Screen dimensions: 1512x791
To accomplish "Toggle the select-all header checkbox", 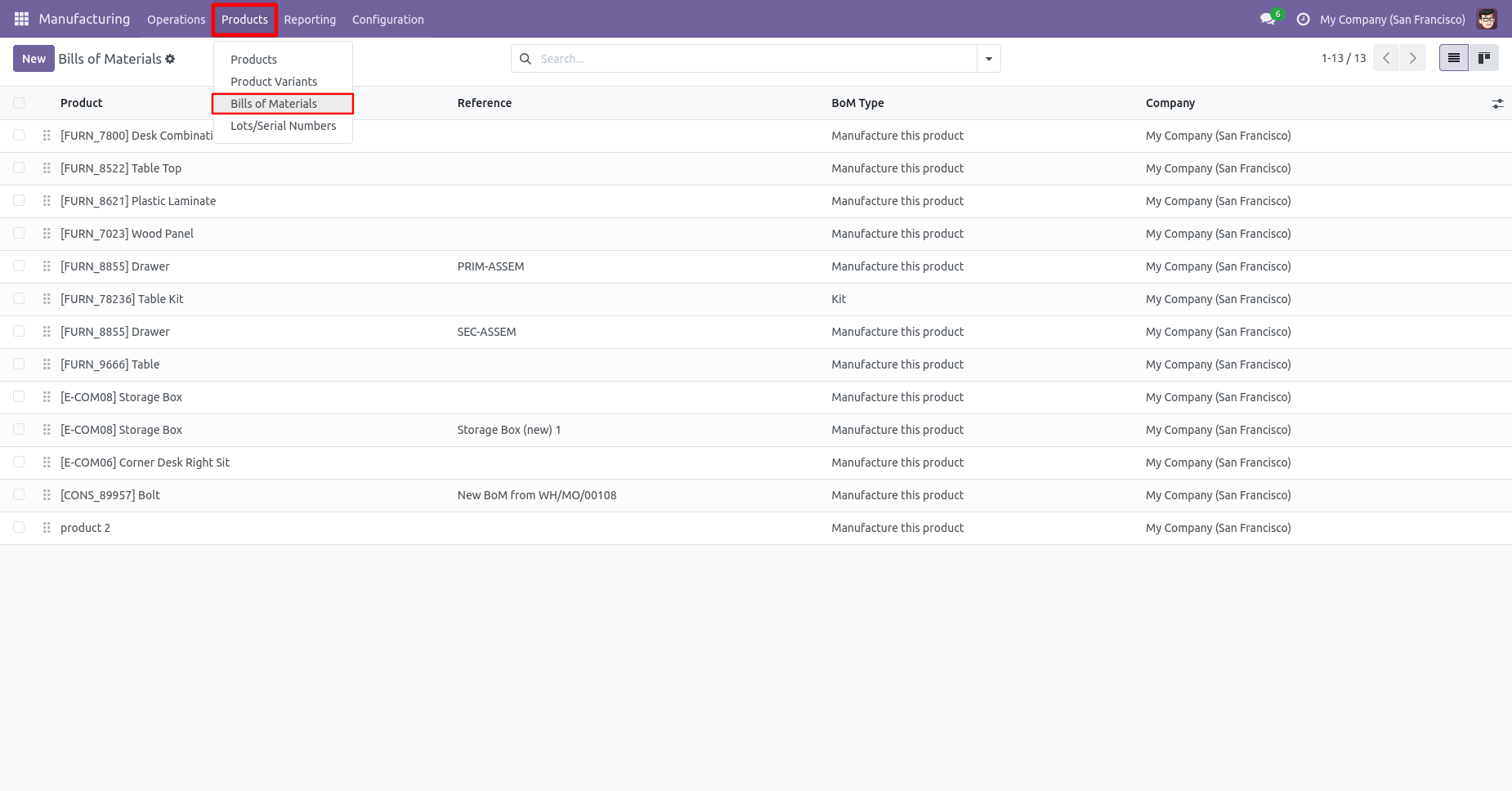I will (19, 103).
